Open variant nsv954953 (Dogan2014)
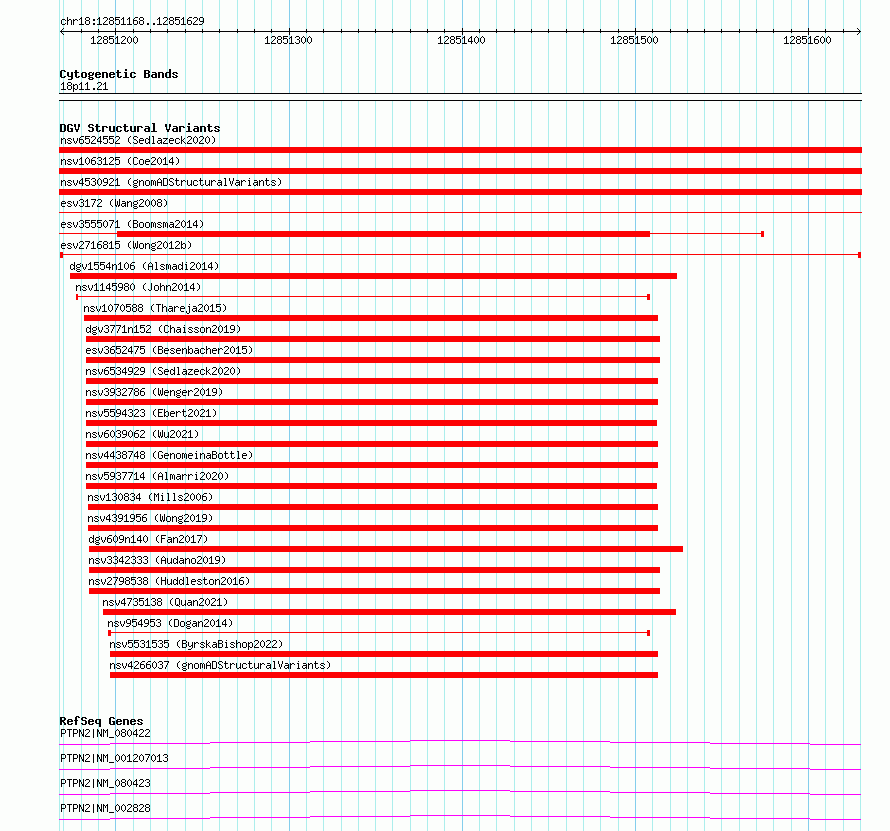 coord(170,623)
